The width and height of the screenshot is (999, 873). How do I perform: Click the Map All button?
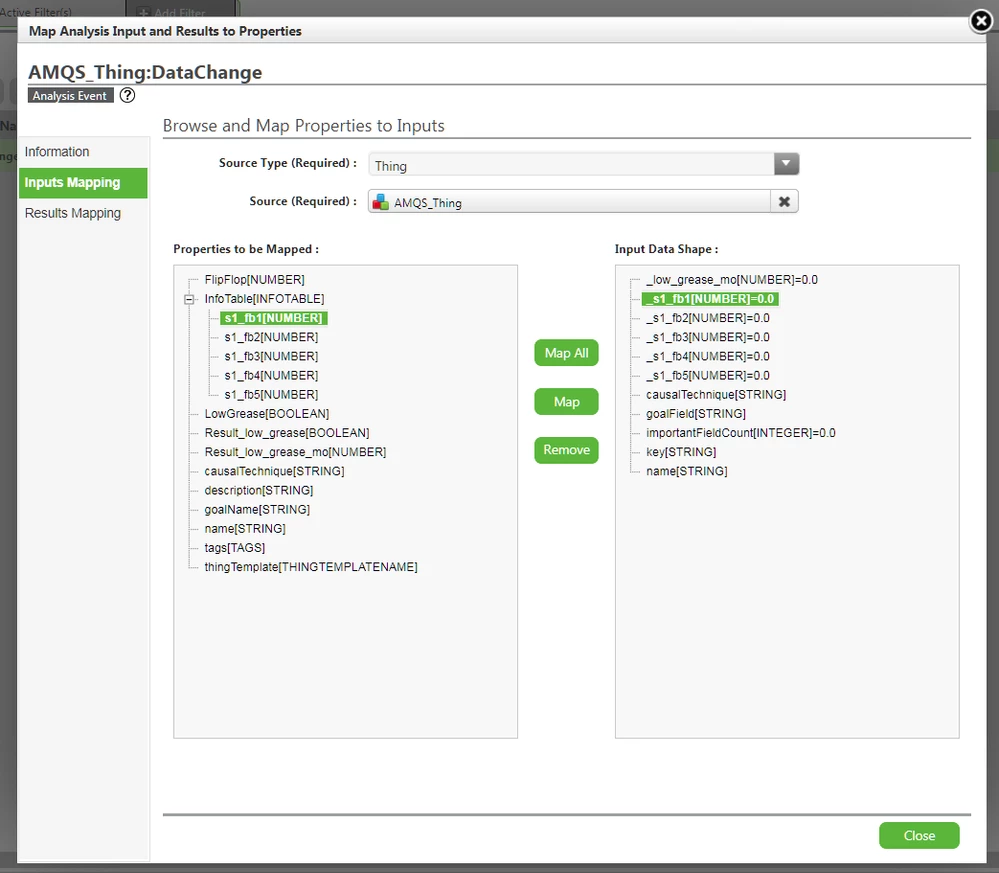point(566,353)
